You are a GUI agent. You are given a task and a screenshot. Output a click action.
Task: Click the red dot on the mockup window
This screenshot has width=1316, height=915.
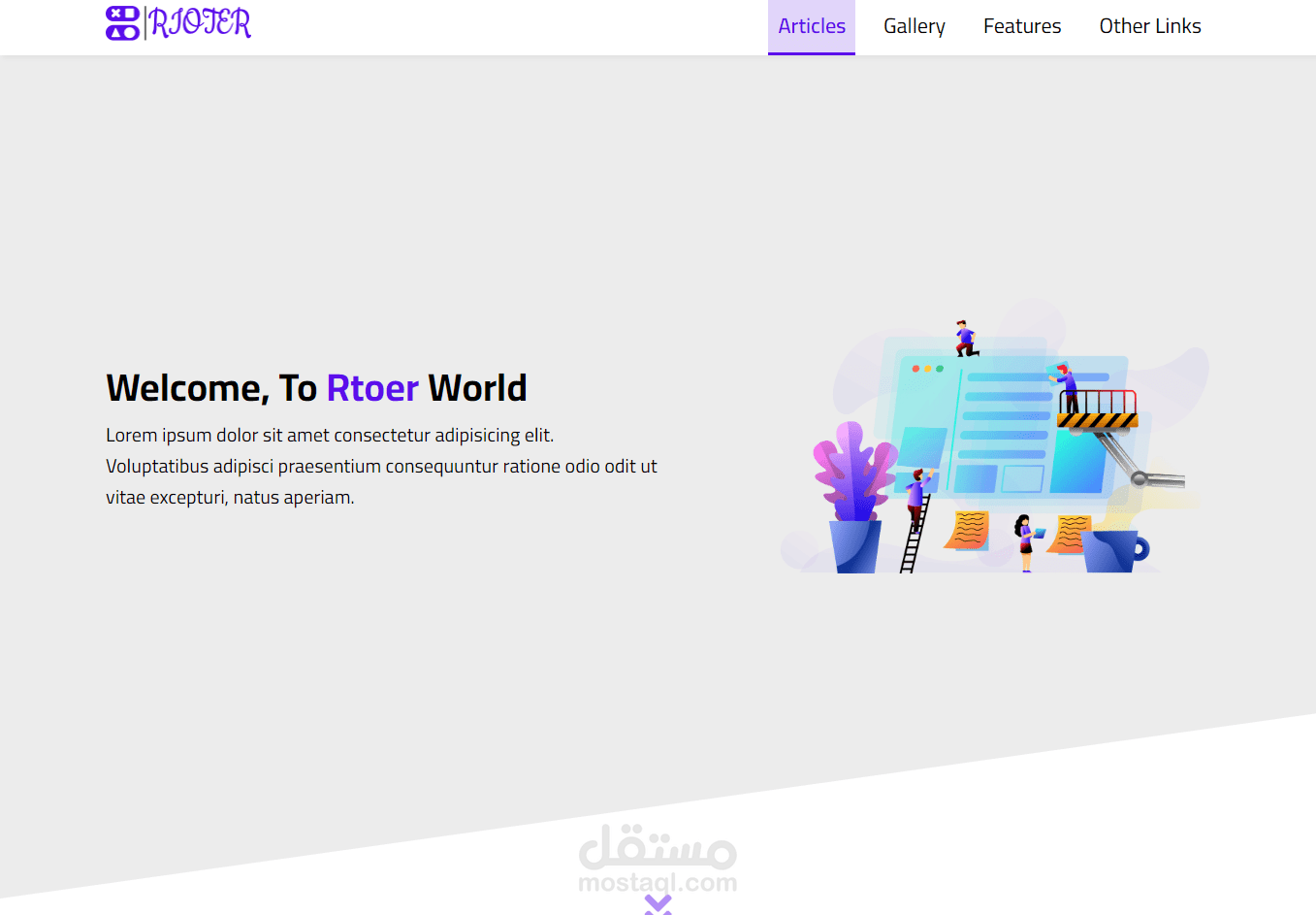tap(915, 369)
